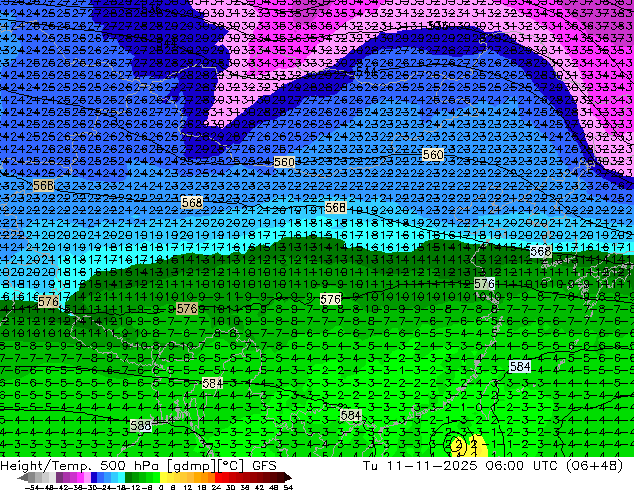This screenshot has height=490, width=634.
Task: Select the dark blue swatch in the legend
Action: (x=94, y=477)
